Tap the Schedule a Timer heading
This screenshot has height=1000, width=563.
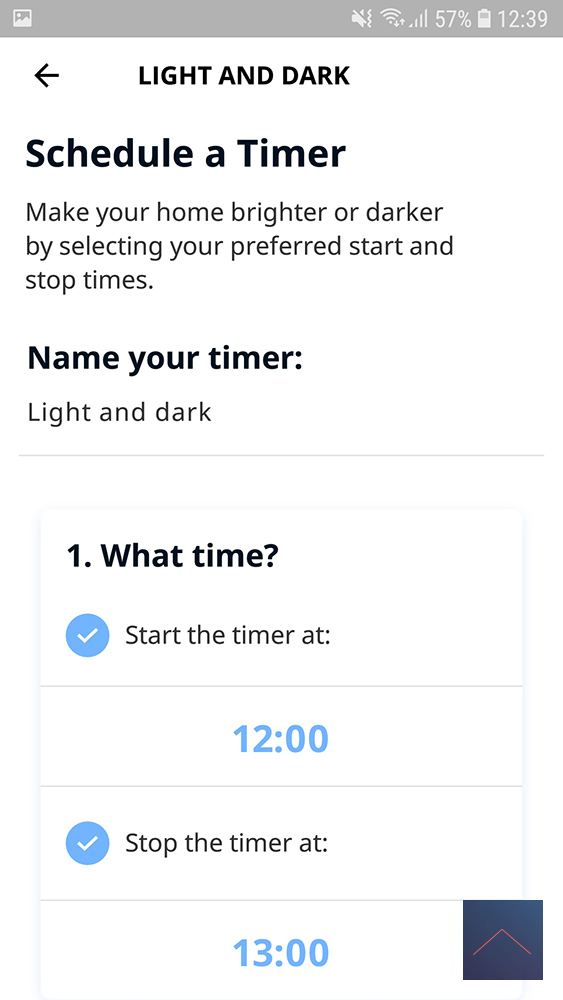186,154
